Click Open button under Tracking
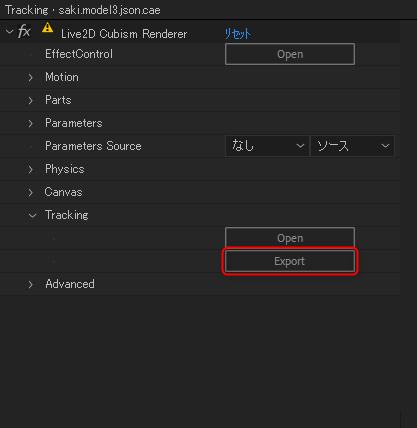 click(290, 238)
